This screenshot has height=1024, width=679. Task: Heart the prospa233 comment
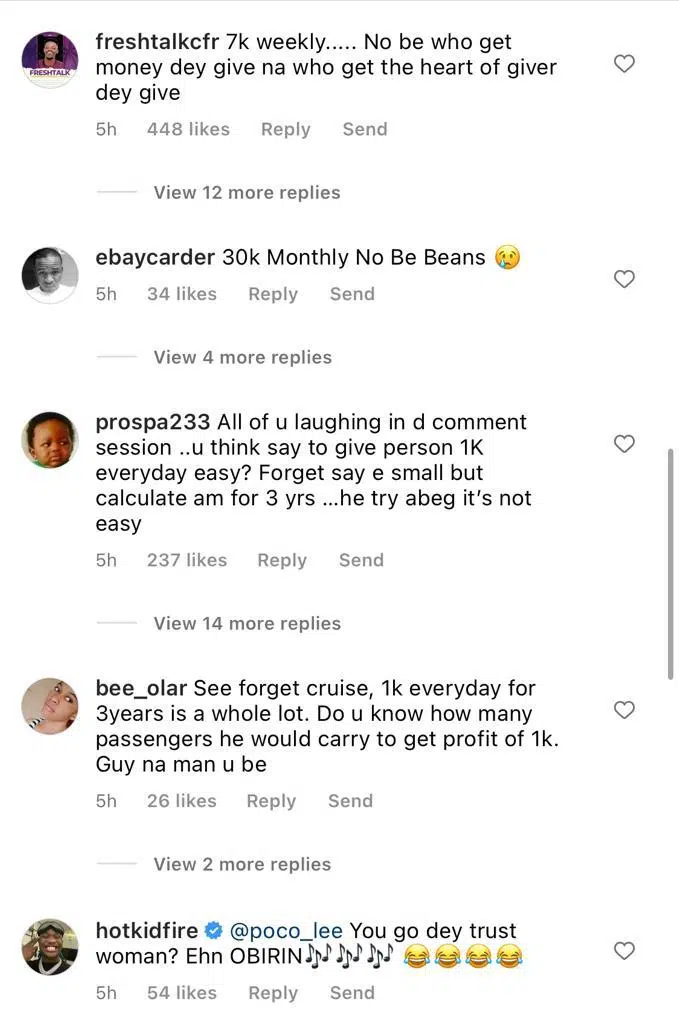624,444
